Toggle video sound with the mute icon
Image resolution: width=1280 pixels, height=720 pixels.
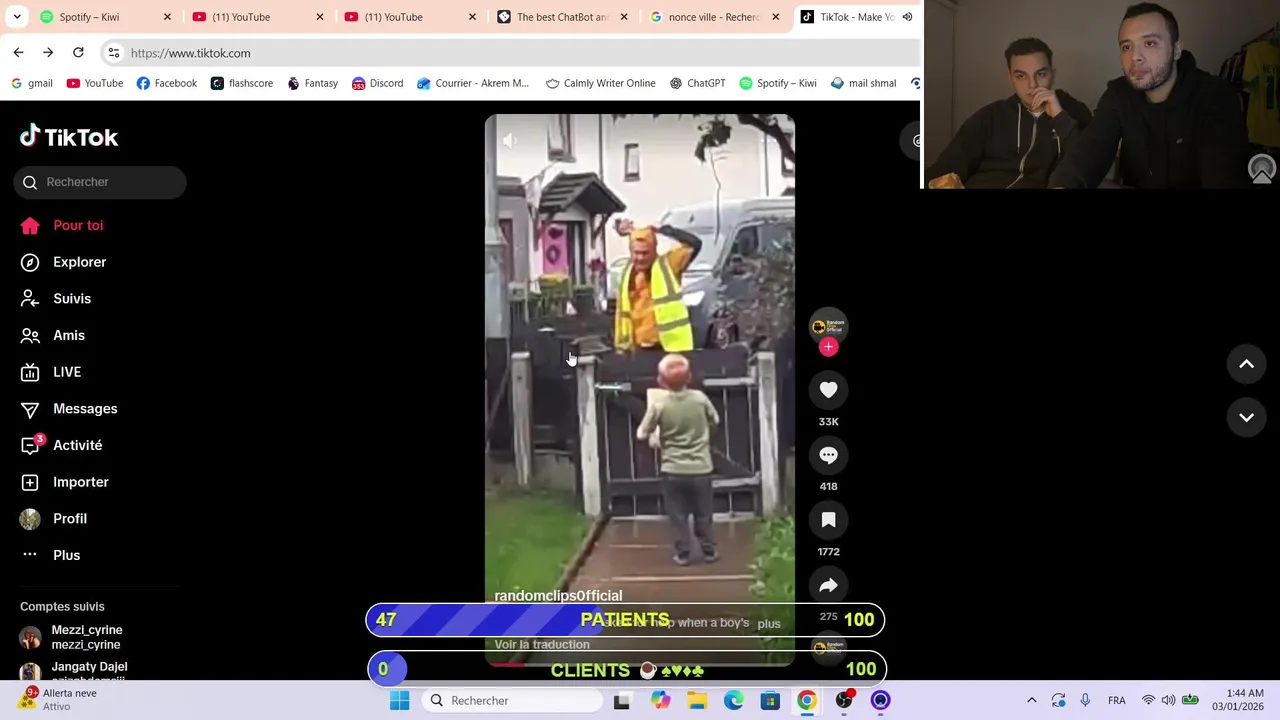coord(510,141)
